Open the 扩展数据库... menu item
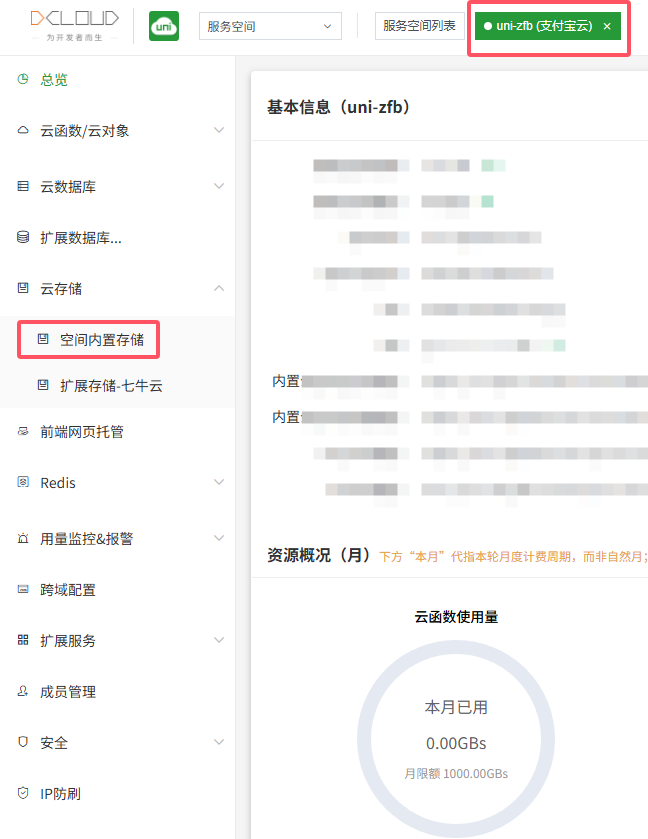Image resolution: width=648 pixels, height=839 pixels. pyautogui.click(x=81, y=238)
